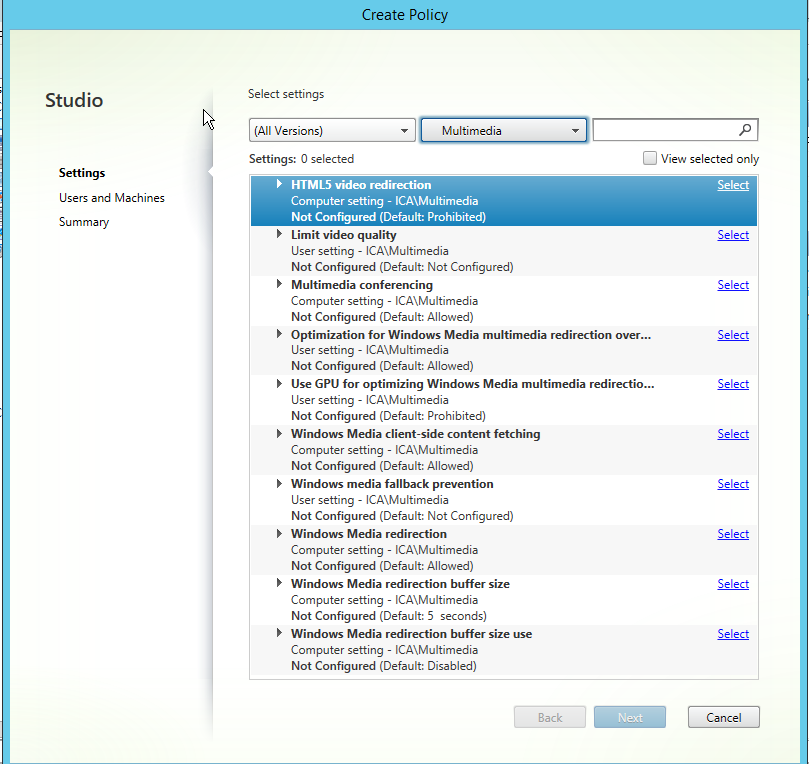Select link for Use GPU for optimizing
The width and height of the screenshot is (809, 764).
pos(733,384)
